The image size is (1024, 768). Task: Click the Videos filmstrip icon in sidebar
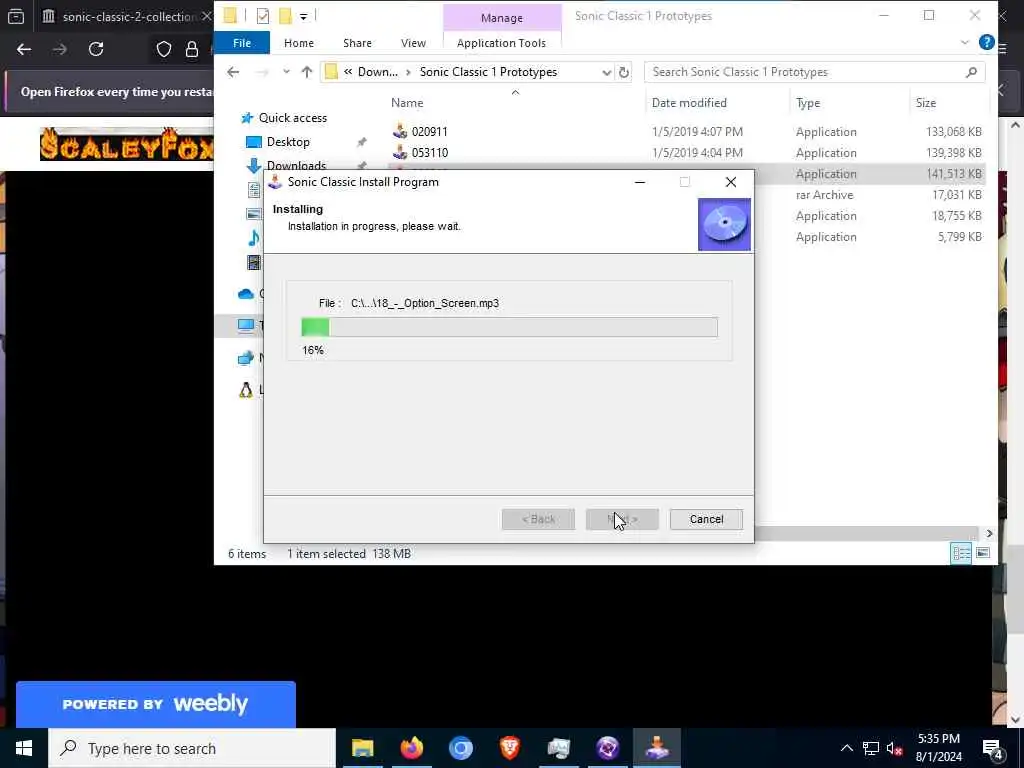click(254, 262)
